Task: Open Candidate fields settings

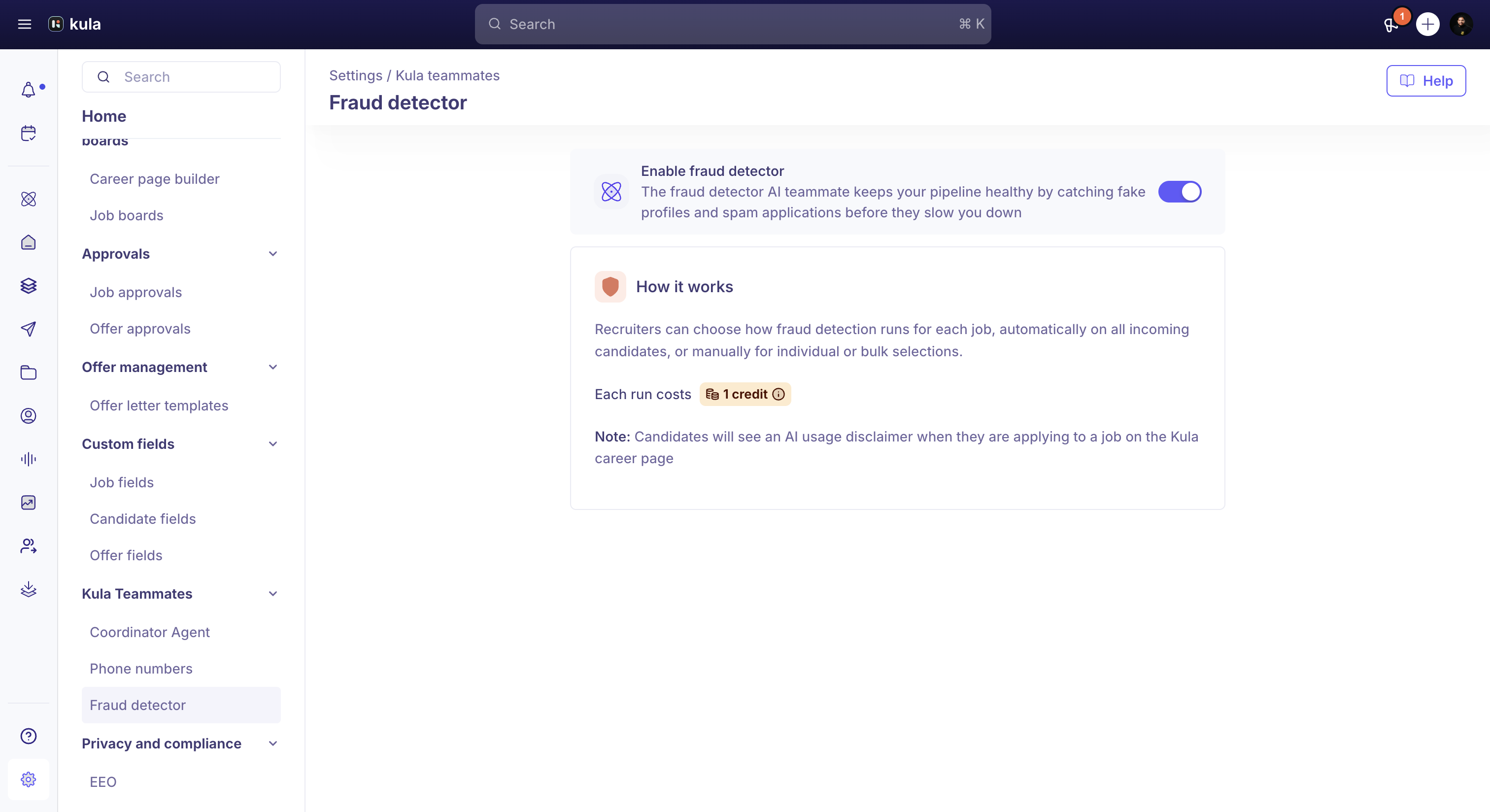Action: 143,519
